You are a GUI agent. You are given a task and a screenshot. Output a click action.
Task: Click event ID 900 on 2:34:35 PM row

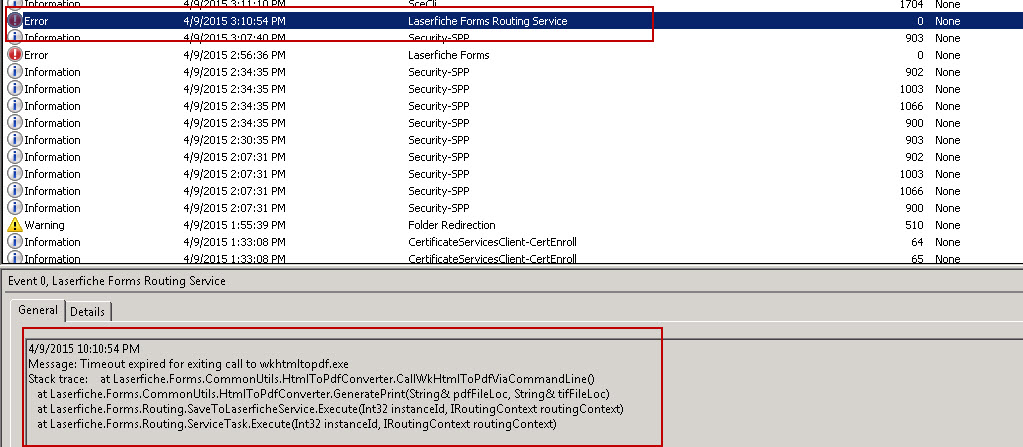pos(915,123)
